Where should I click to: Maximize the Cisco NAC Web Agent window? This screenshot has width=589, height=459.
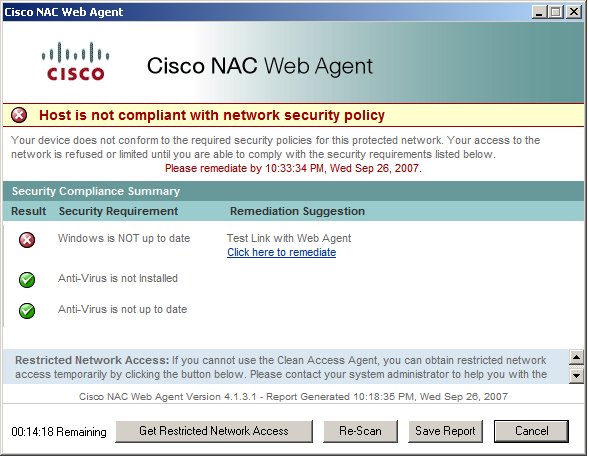pos(556,12)
